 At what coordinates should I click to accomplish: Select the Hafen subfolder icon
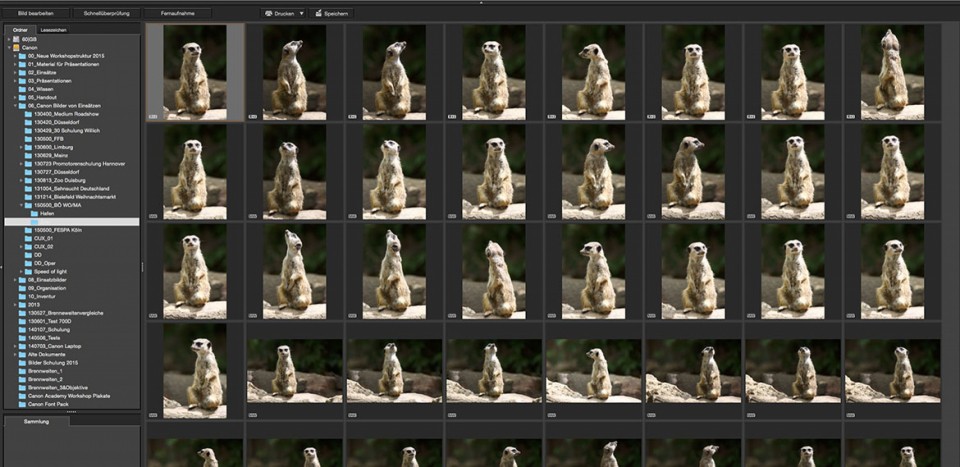pyautogui.click(x=34, y=214)
